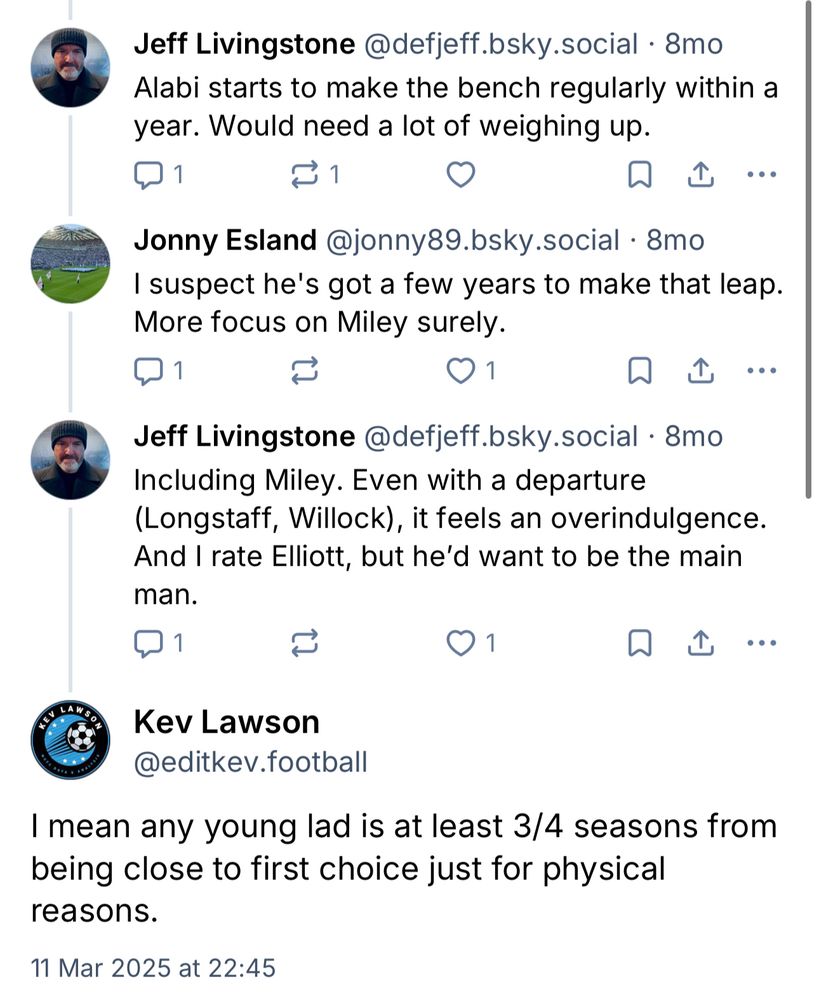Repost Jonny Esland's Miley post
The width and height of the screenshot is (819, 1000).
pos(303,372)
